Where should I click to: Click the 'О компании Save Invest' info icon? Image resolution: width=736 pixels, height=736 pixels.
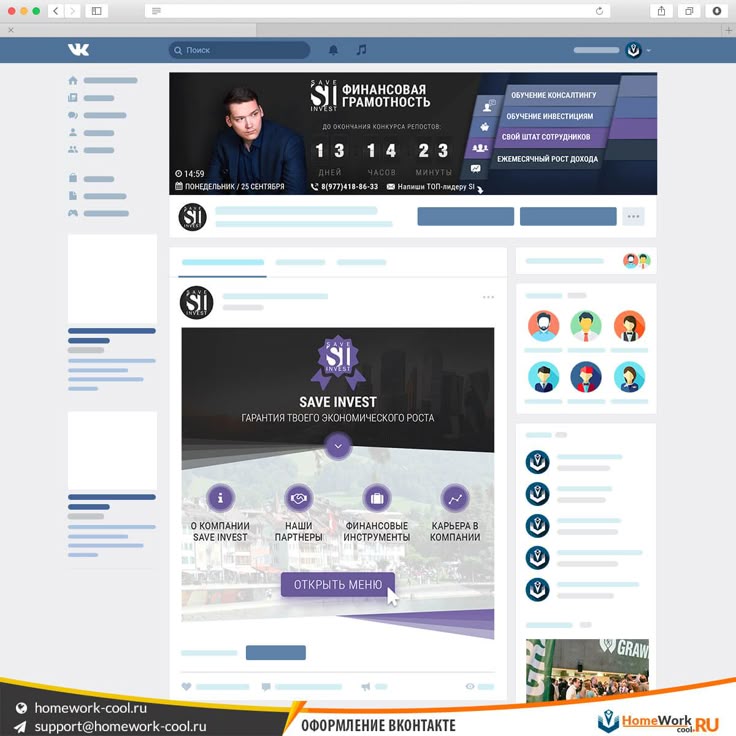[220, 497]
